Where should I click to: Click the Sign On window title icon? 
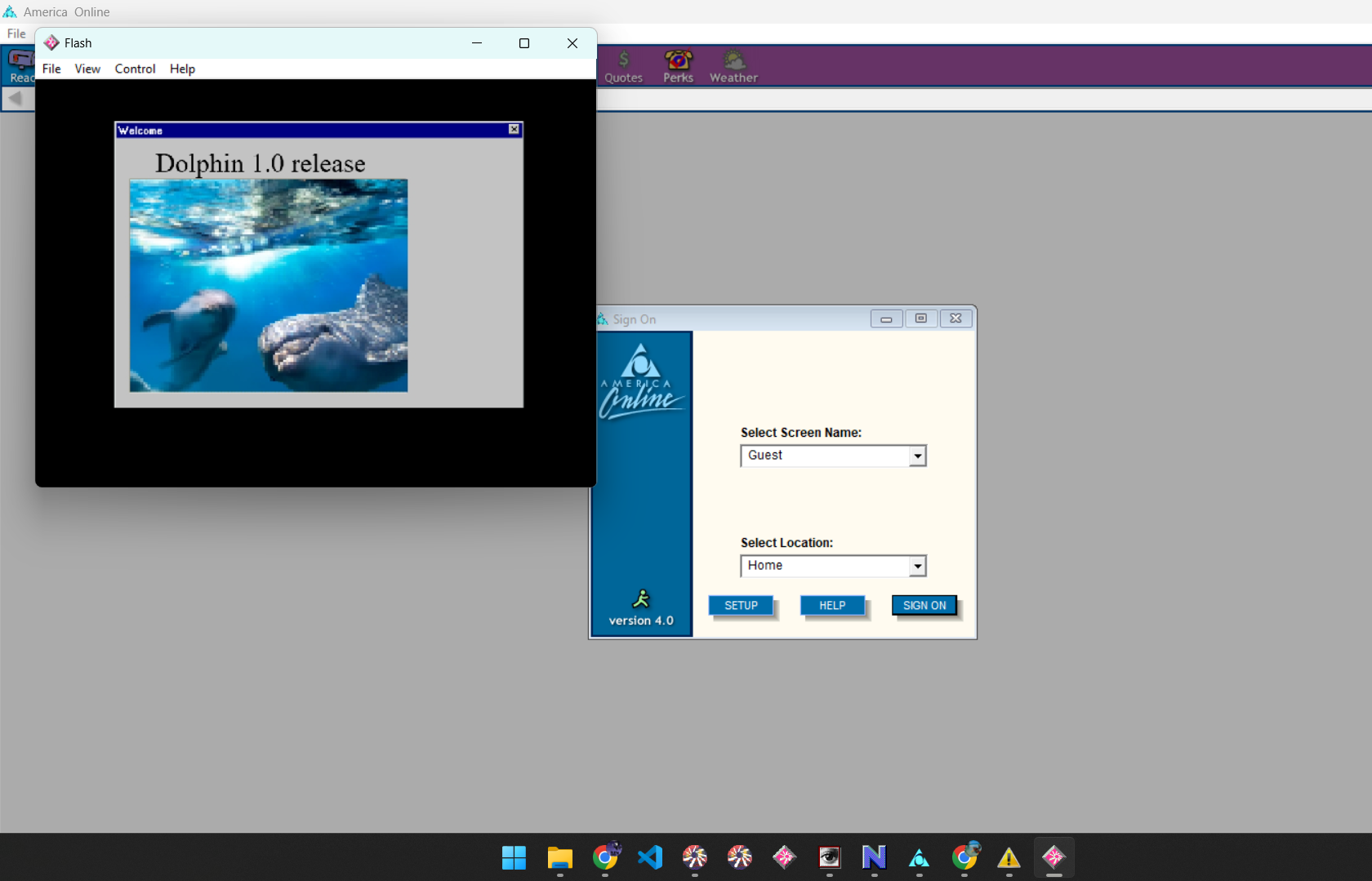tap(603, 319)
